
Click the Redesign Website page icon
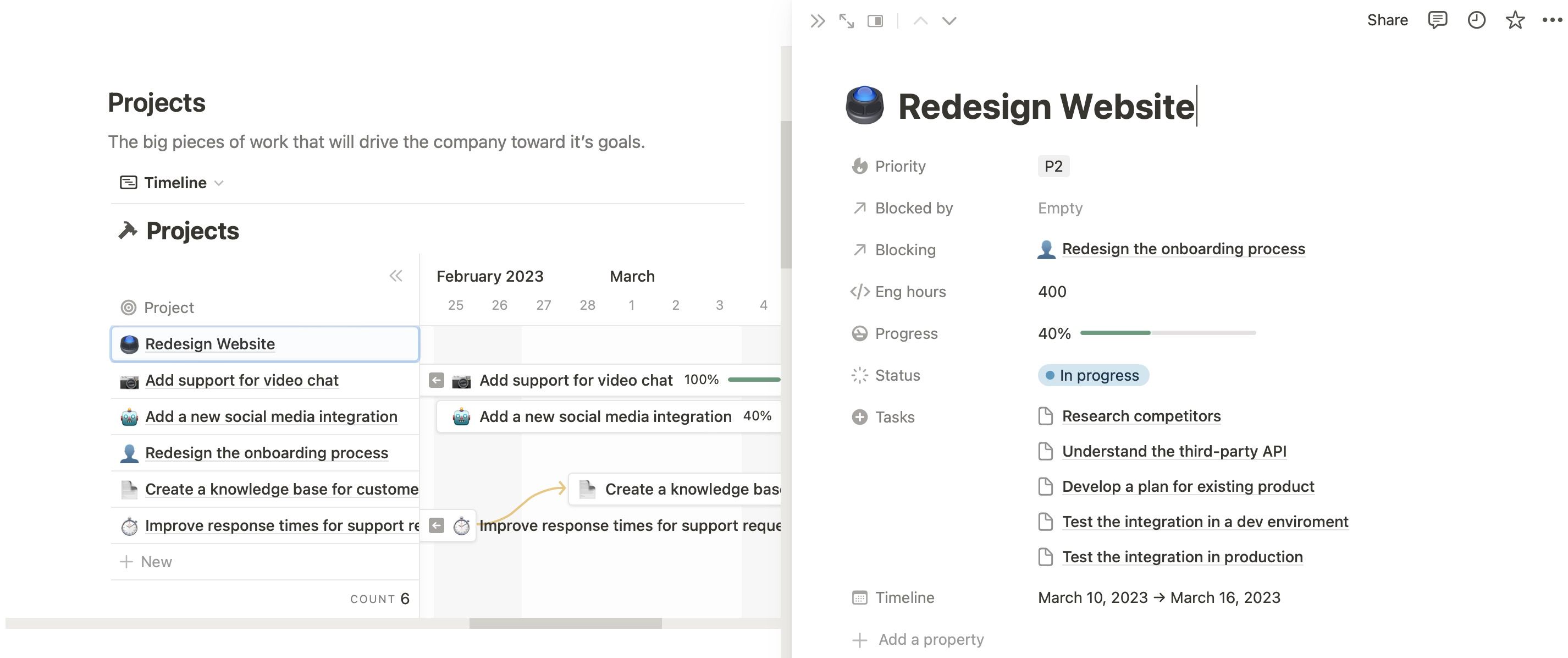tap(864, 106)
